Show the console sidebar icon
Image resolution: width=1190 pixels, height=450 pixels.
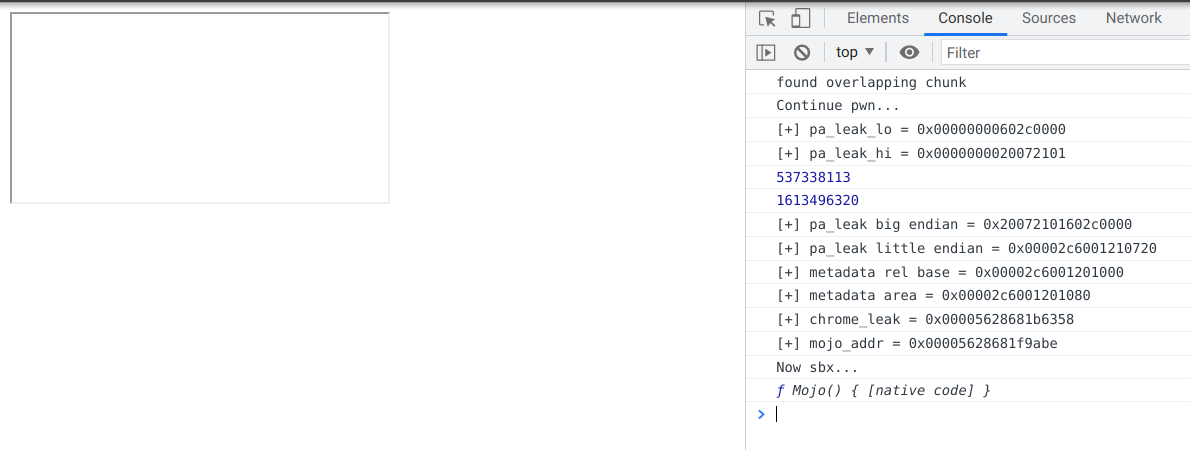(766, 52)
